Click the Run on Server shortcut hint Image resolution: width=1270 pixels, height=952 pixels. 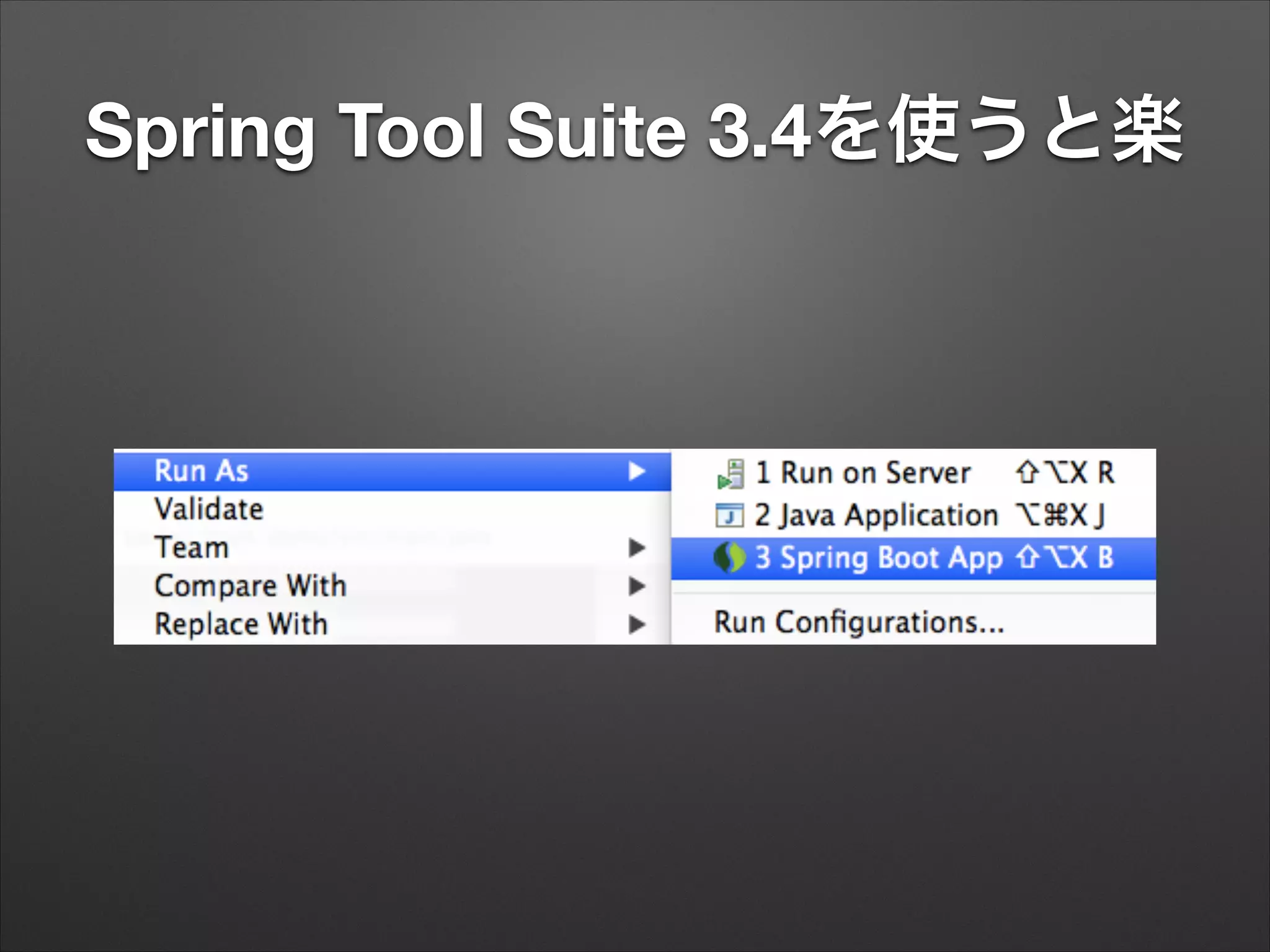point(1065,473)
